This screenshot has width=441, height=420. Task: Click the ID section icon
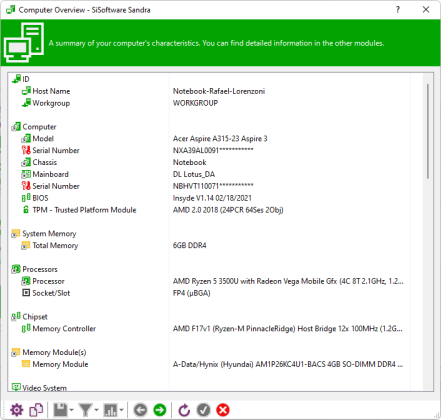pos(16,79)
